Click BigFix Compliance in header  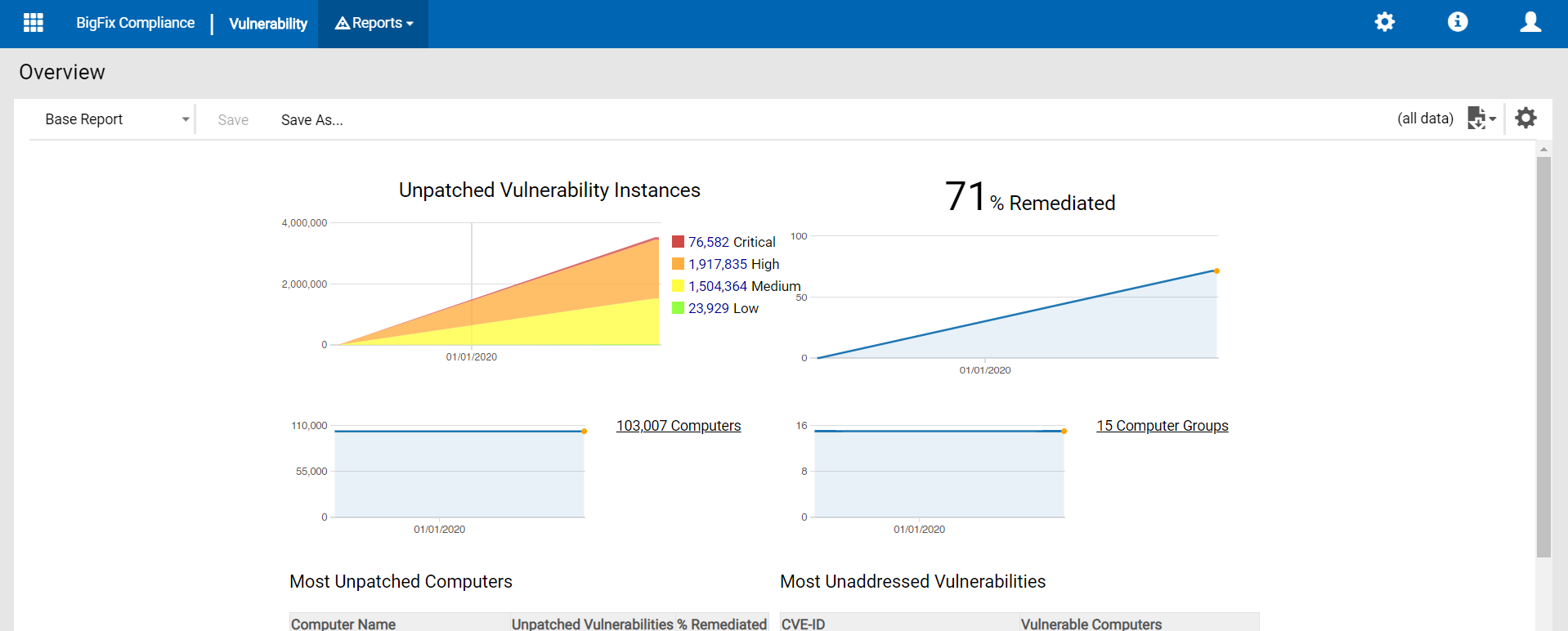[136, 23]
